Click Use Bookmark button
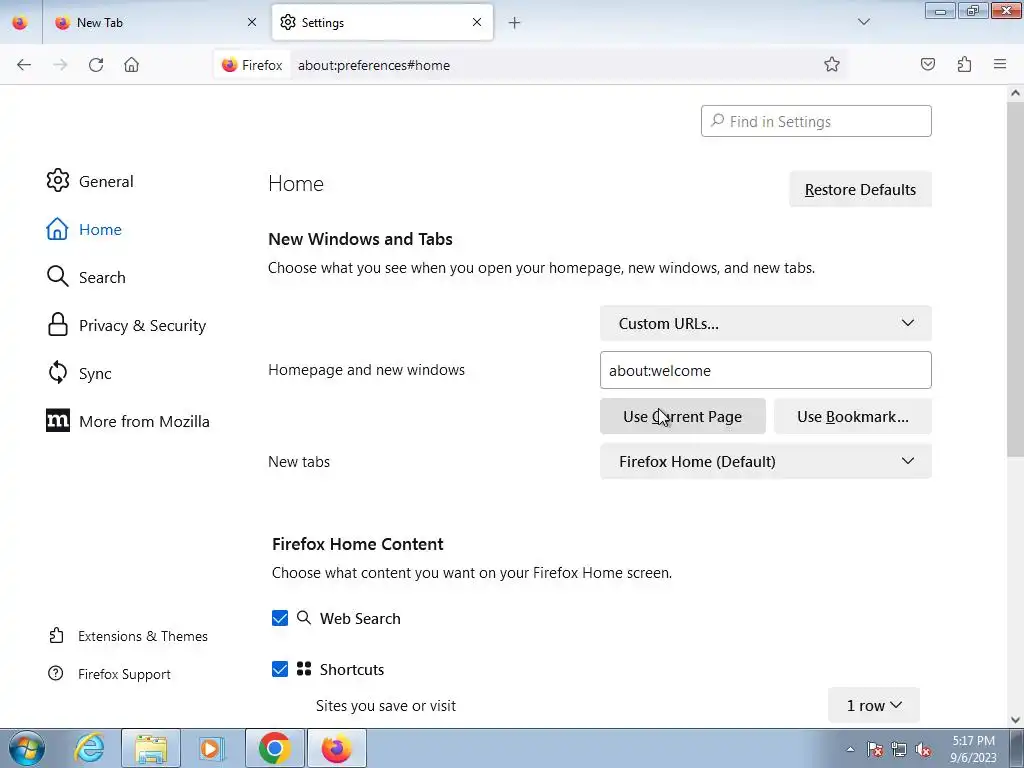Screen dimensions: 1024x768 click(x=852, y=417)
